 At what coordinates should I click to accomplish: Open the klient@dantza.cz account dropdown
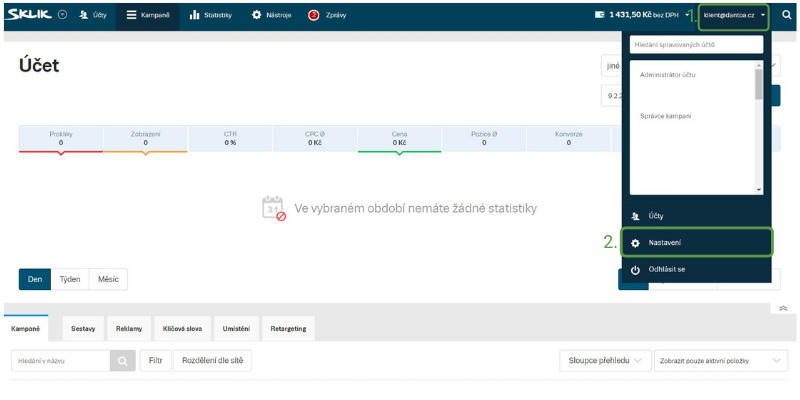click(734, 15)
